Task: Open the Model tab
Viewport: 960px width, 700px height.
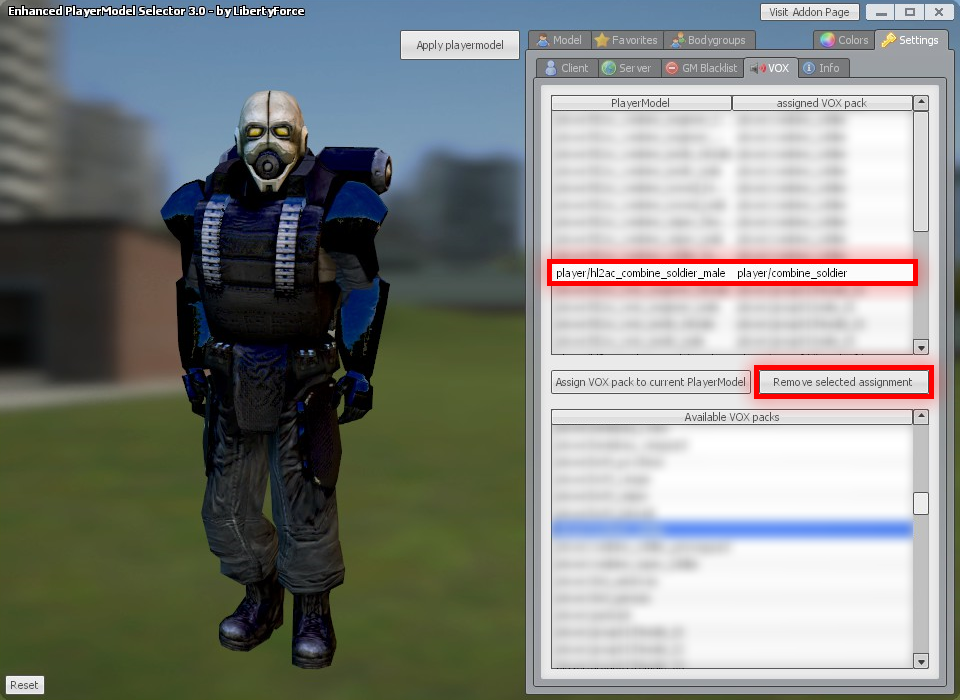Action: click(x=560, y=40)
